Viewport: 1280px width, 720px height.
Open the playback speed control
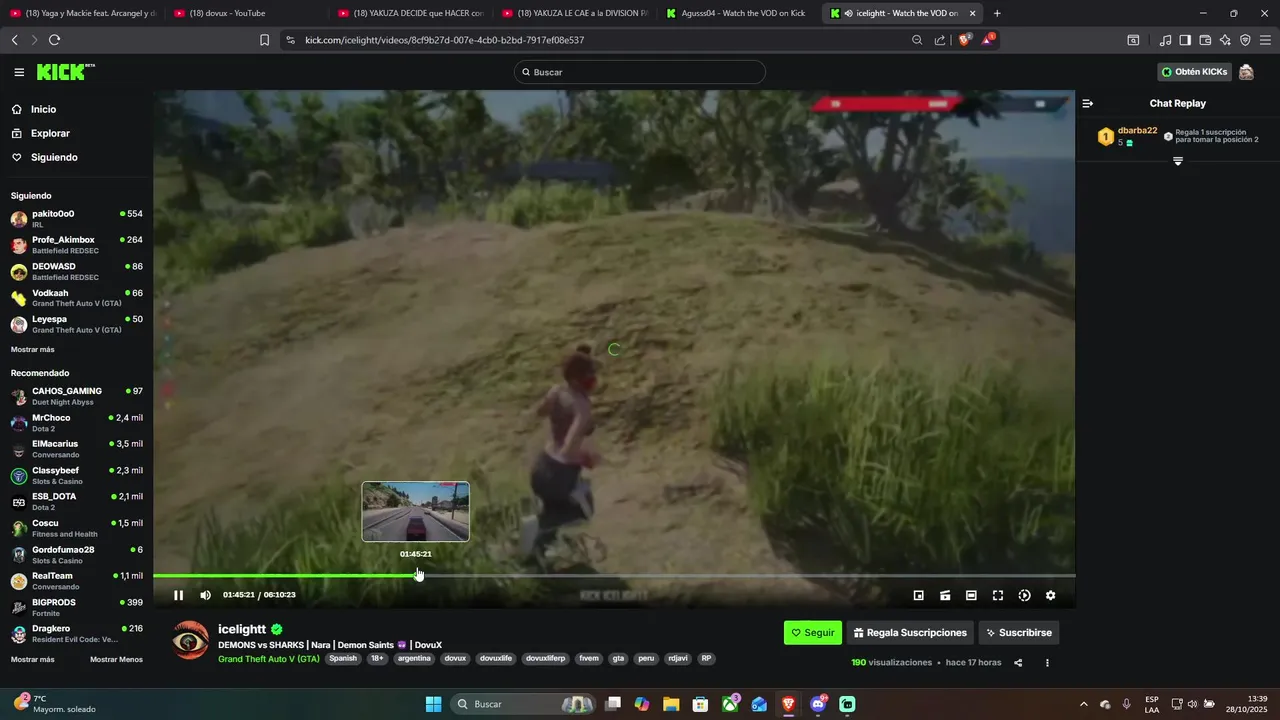click(1024, 595)
